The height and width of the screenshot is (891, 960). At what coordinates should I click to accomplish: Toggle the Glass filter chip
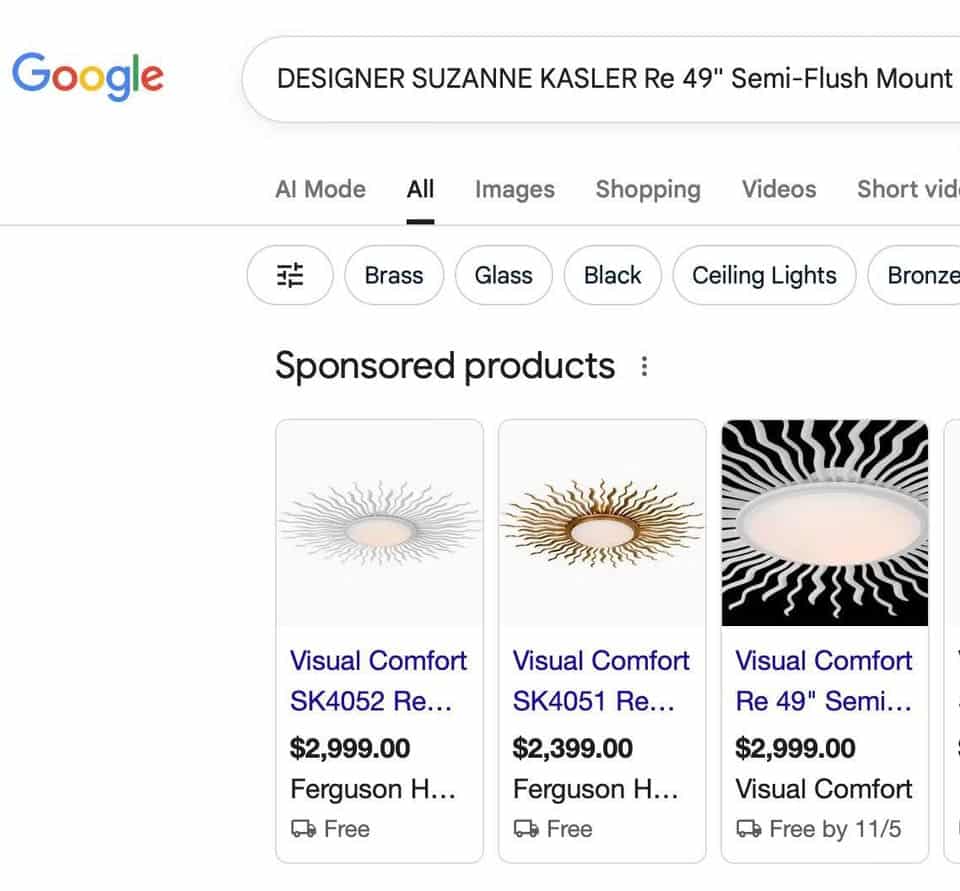coord(503,275)
